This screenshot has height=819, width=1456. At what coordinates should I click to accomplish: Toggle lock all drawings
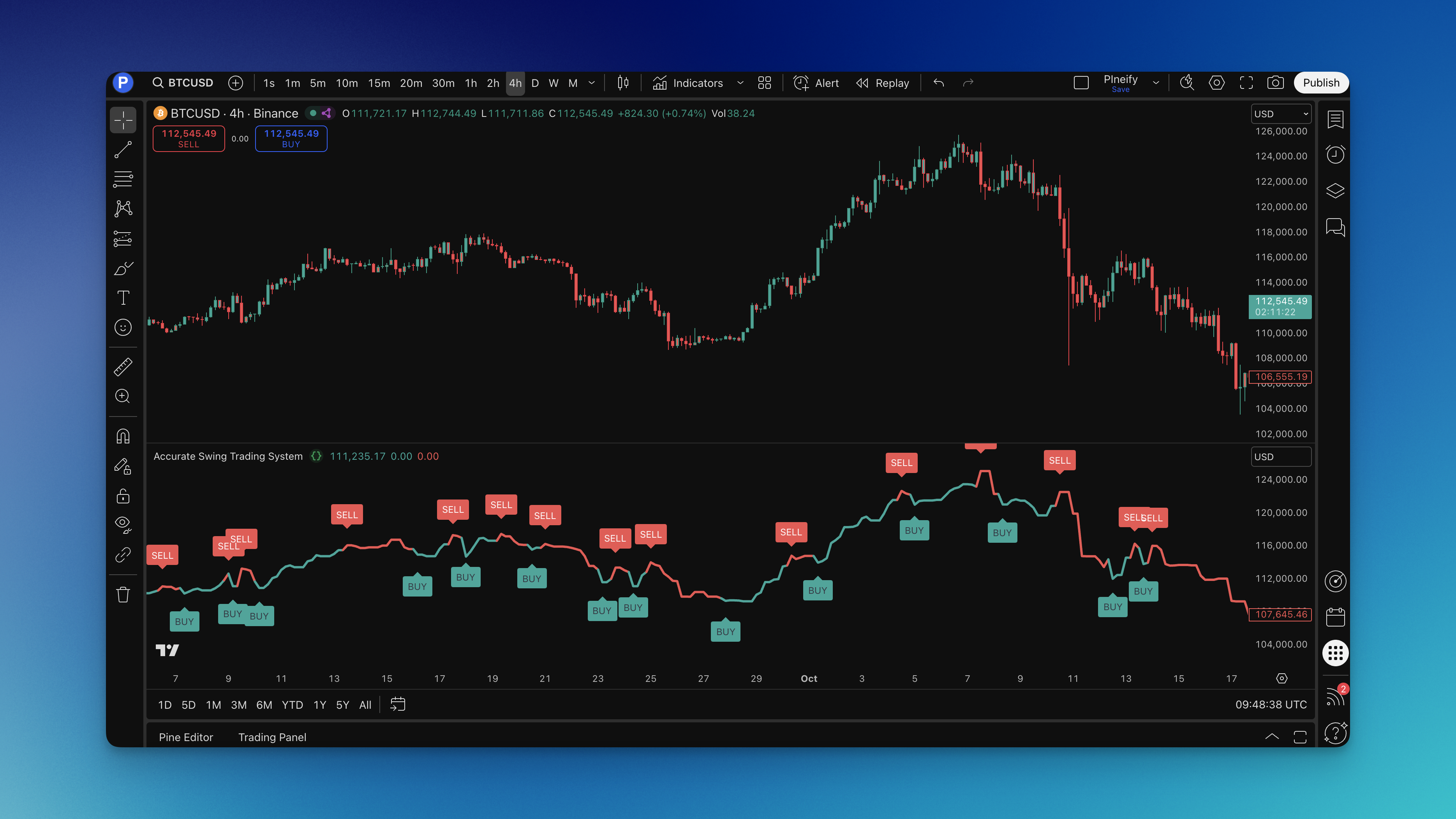tap(123, 496)
